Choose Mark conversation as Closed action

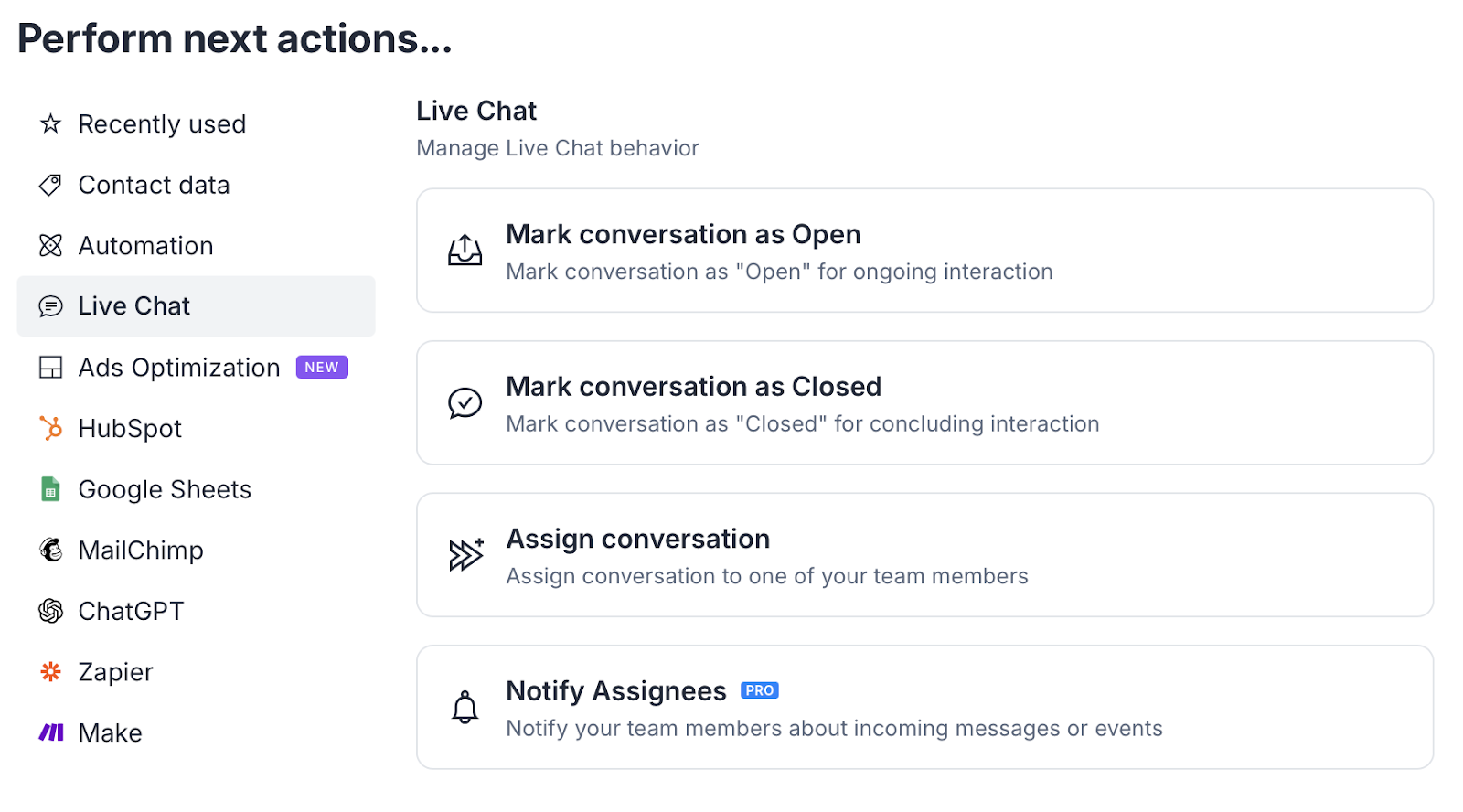(x=924, y=402)
